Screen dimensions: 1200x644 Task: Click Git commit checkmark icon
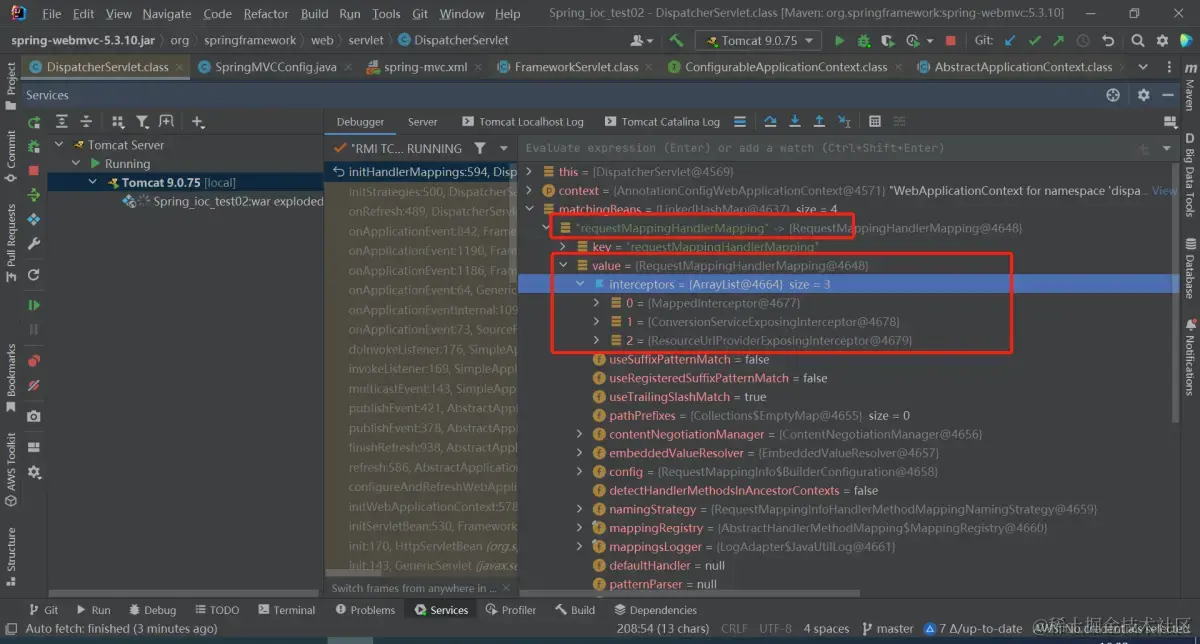click(1033, 41)
